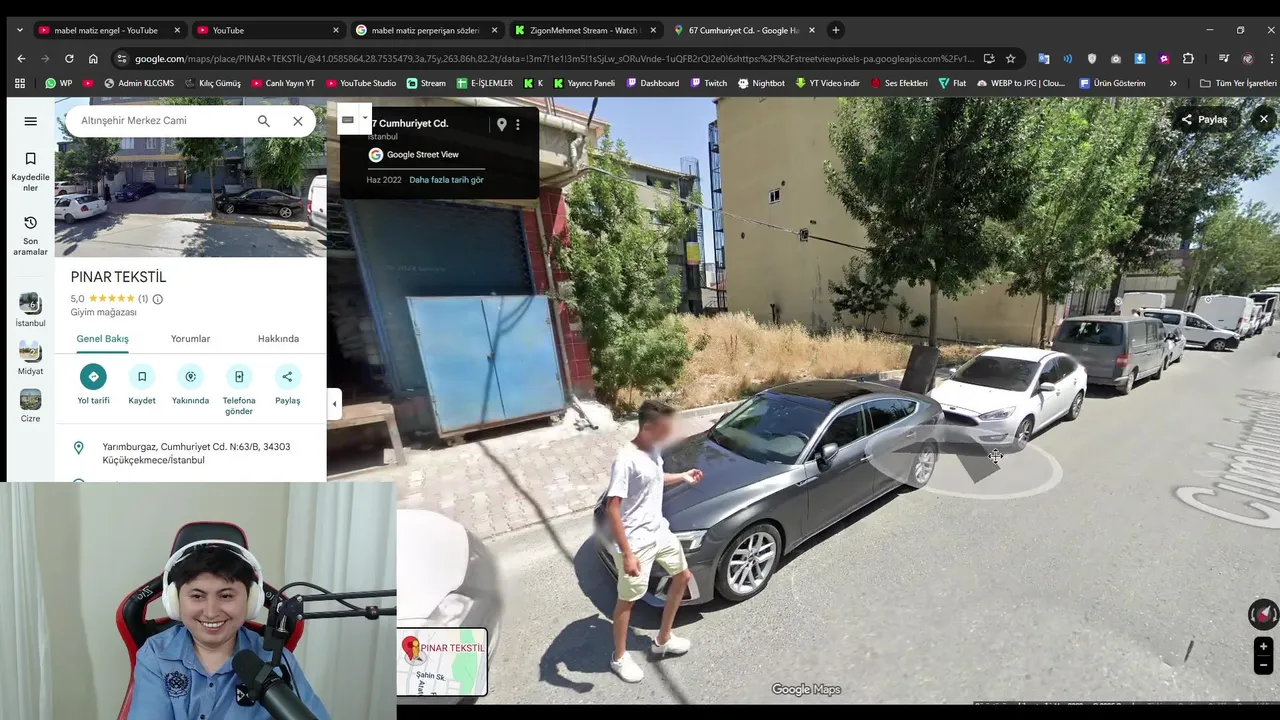Switch to the Hakkında tab
This screenshot has height=720, width=1280.
pos(278,339)
